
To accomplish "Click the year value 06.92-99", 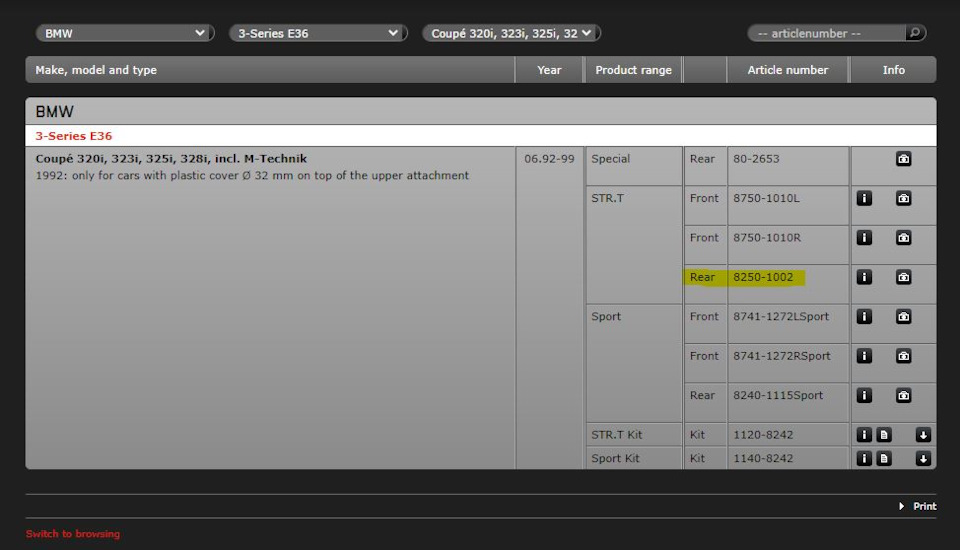I will point(549,159).
